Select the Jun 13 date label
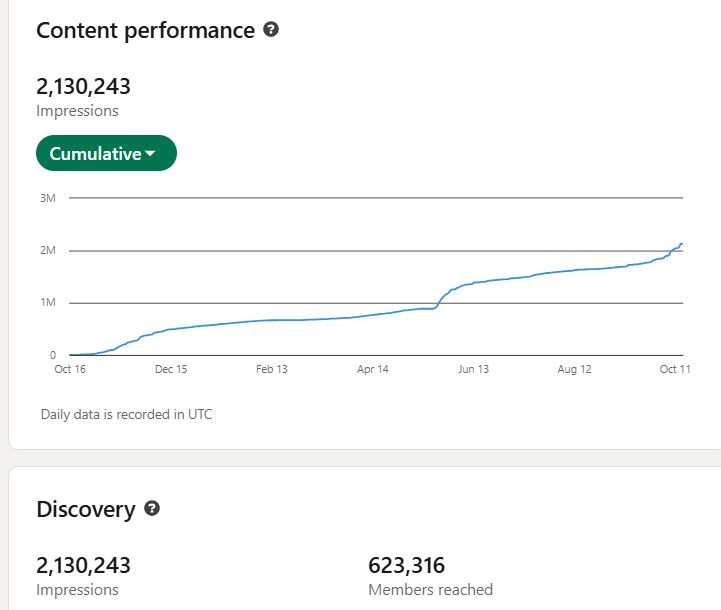The height and width of the screenshot is (610, 721). click(474, 369)
